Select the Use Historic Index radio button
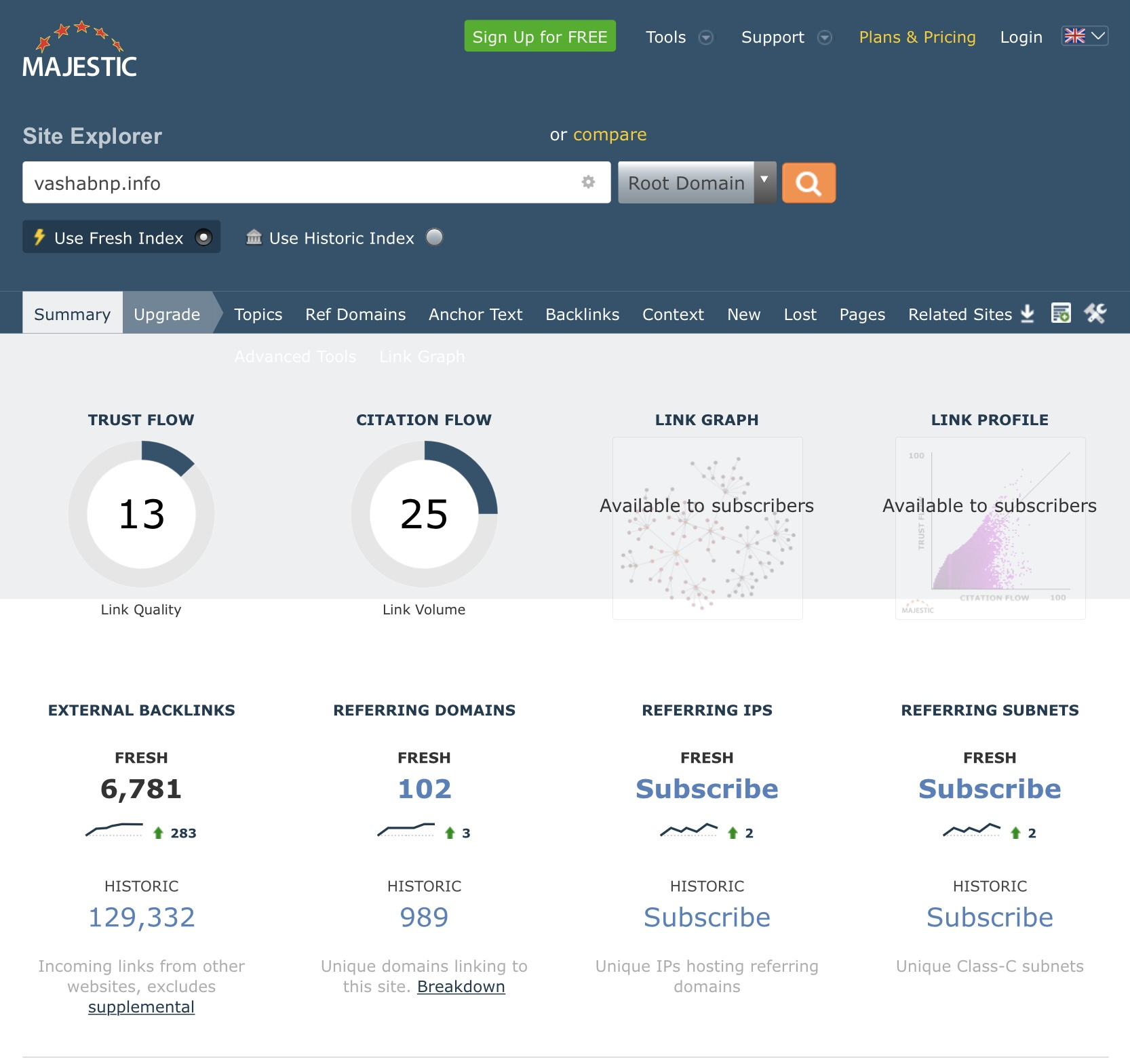This screenshot has width=1130, height=1064. click(434, 237)
